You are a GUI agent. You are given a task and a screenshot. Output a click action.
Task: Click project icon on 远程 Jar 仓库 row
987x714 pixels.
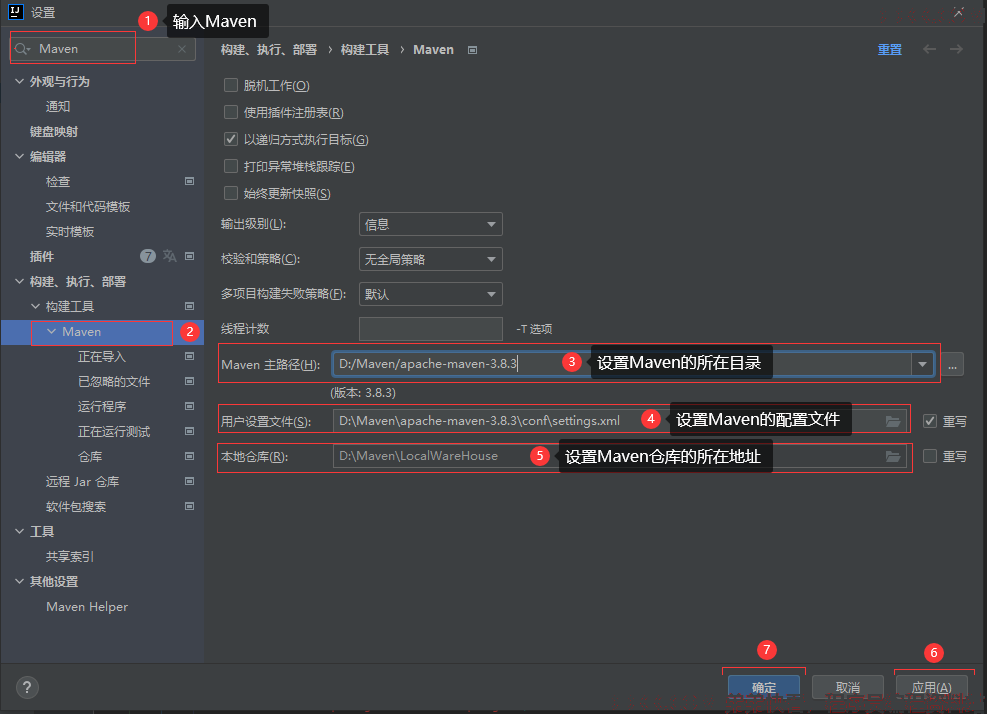[189, 481]
